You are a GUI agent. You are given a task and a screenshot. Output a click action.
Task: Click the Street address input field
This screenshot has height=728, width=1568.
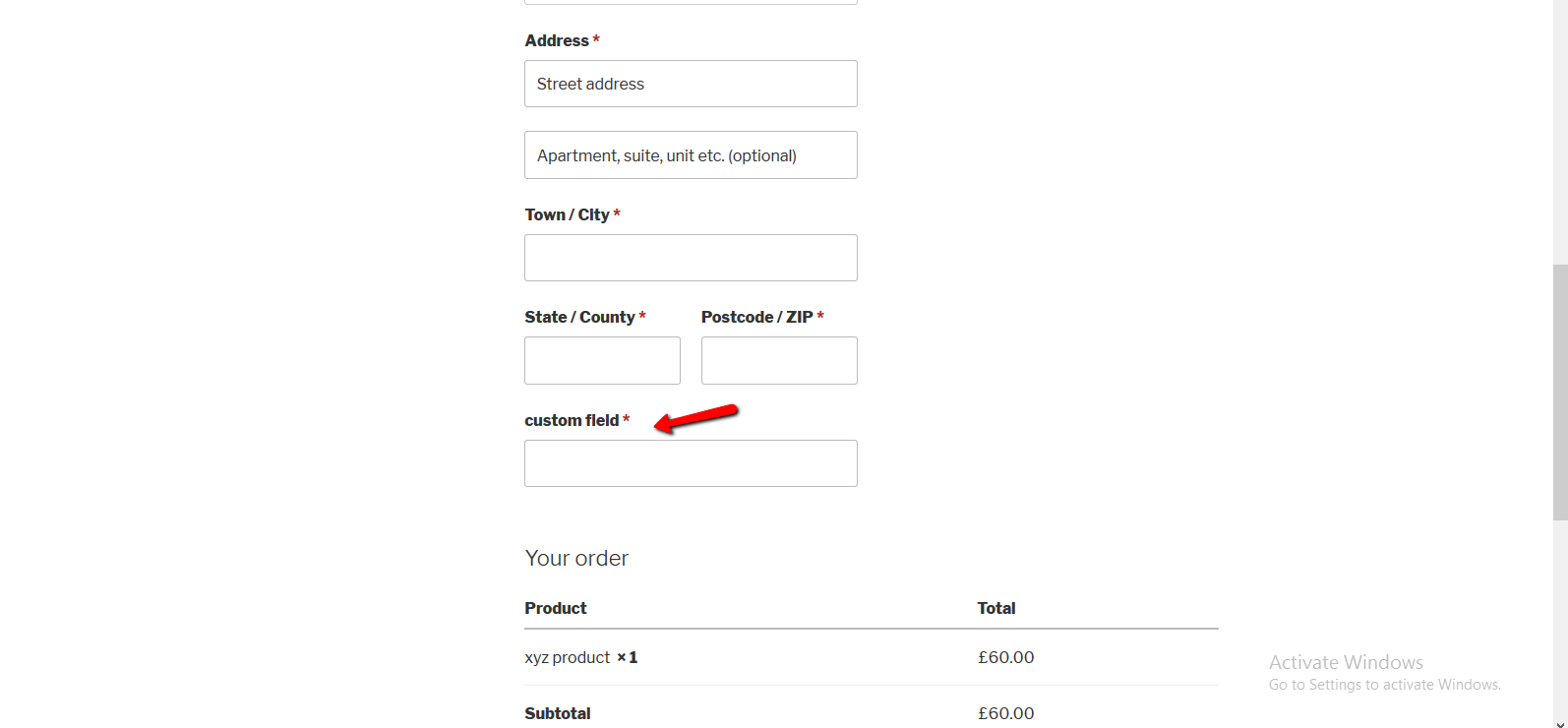click(x=691, y=84)
